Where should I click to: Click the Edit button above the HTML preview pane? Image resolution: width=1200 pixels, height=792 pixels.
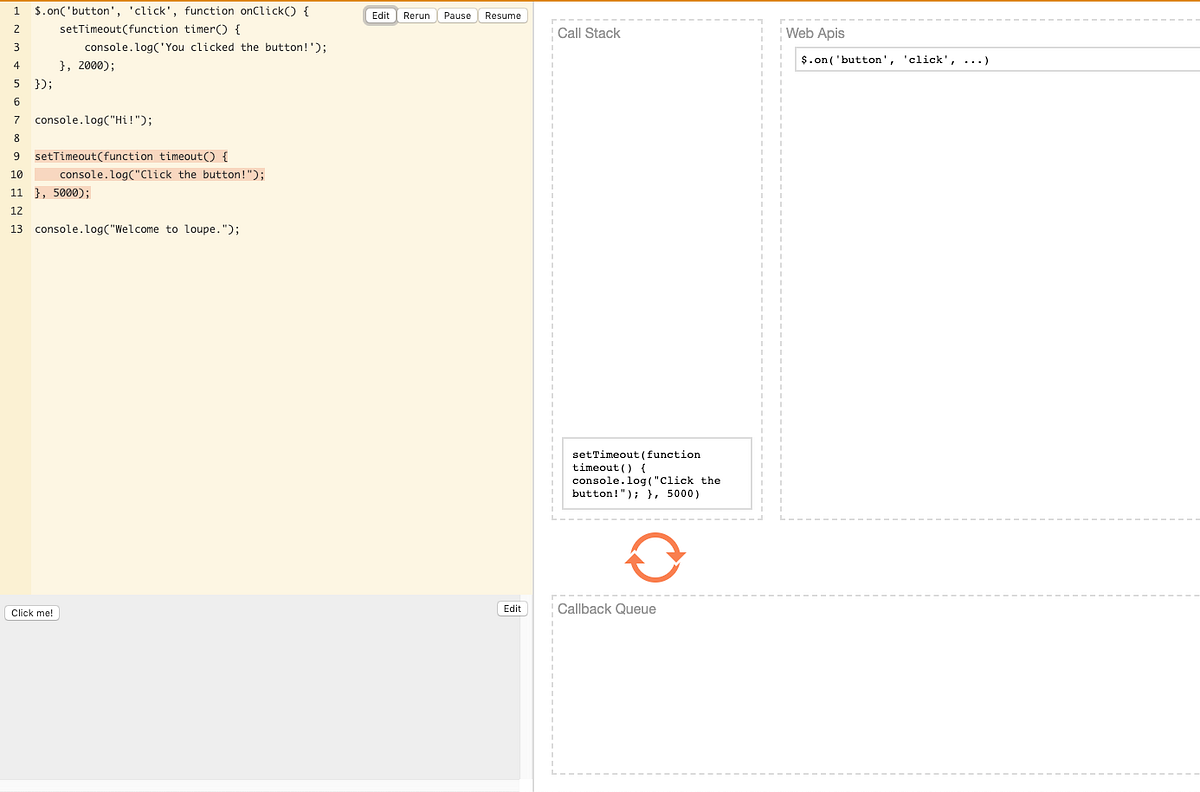pos(511,608)
